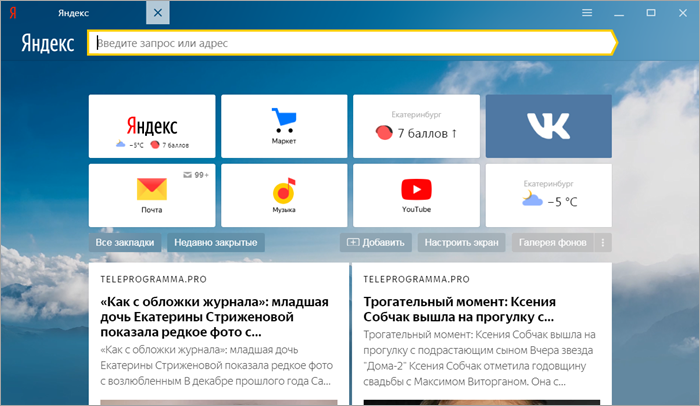Viewport: 700px width, 406px height.
Task: Focus the search or address input field
Action: pyautogui.click(x=352, y=43)
